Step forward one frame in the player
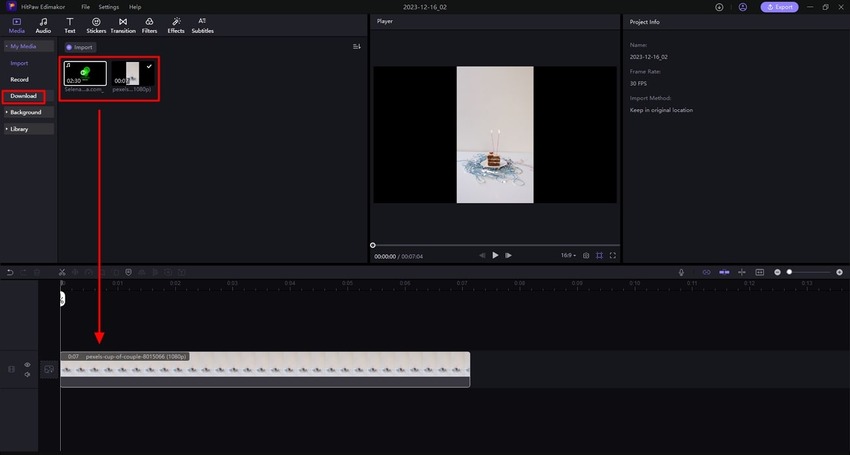The width and height of the screenshot is (850, 455). [508, 255]
